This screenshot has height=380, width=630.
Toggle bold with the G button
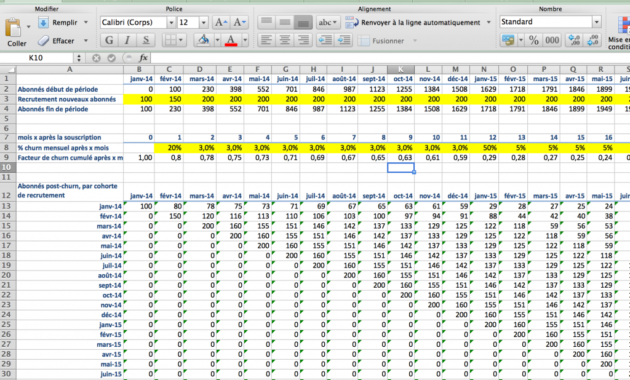coord(109,40)
